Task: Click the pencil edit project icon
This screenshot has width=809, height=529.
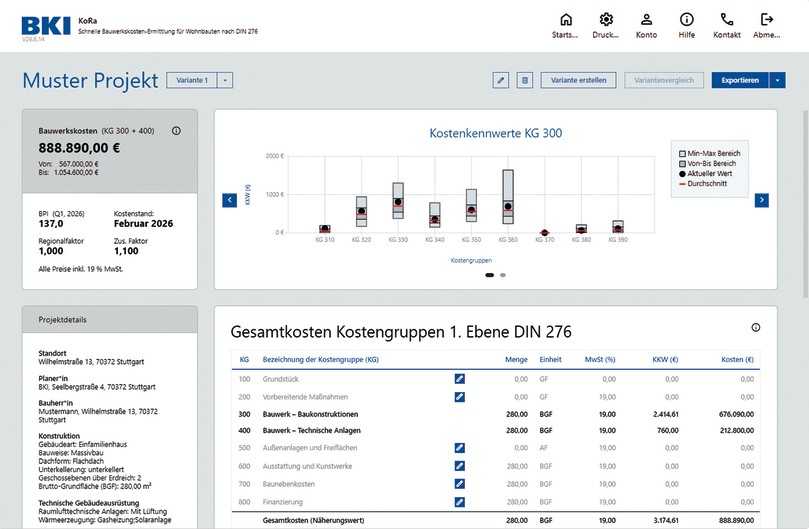Action: (x=500, y=81)
